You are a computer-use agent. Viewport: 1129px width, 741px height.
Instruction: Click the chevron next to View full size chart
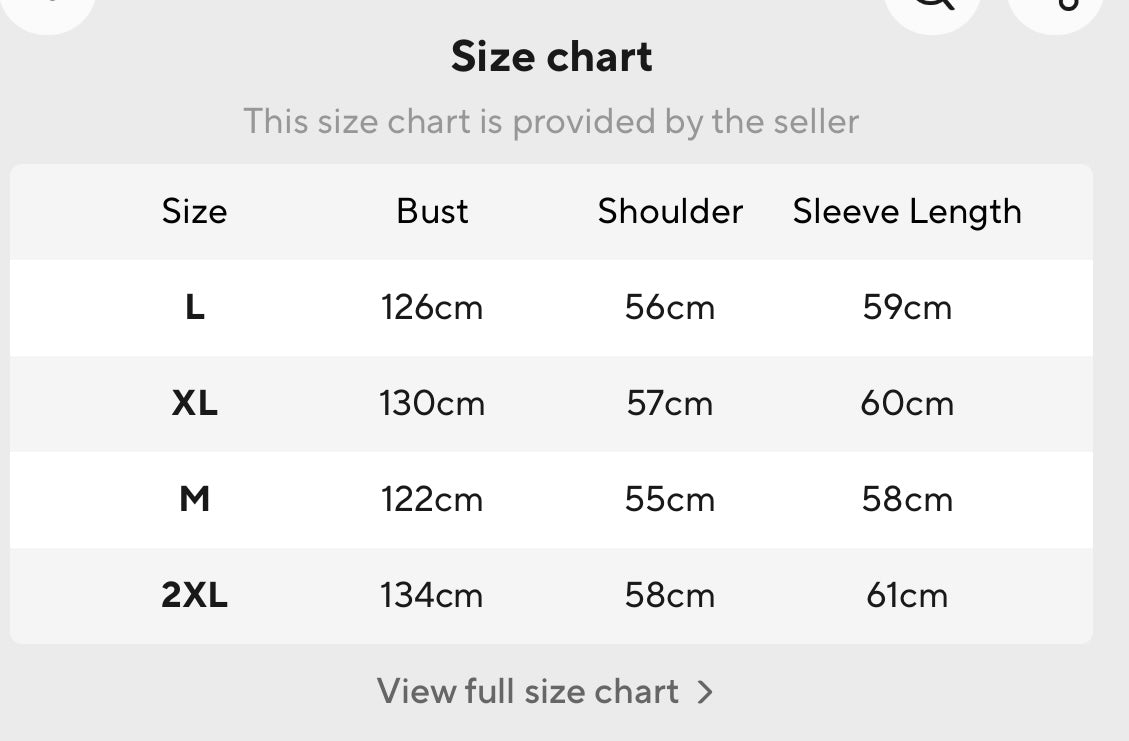[x=705, y=692]
